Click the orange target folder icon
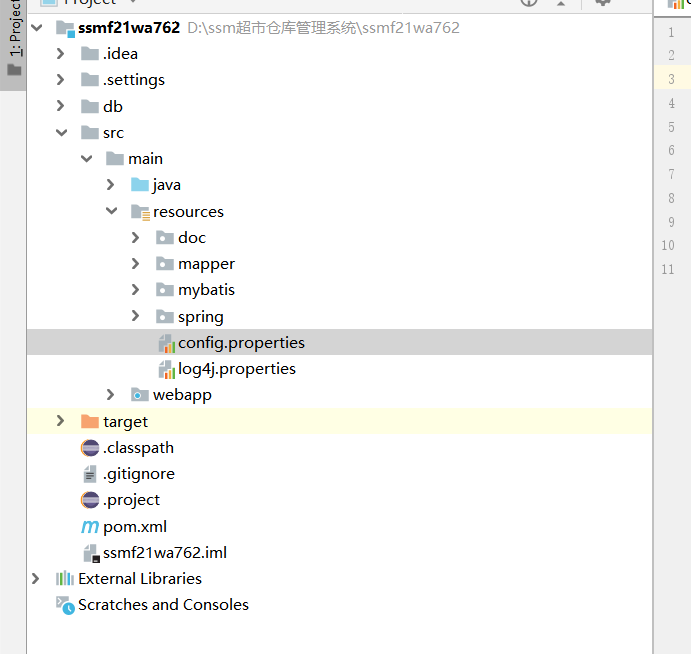The height and width of the screenshot is (654, 691). click(90, 422)
